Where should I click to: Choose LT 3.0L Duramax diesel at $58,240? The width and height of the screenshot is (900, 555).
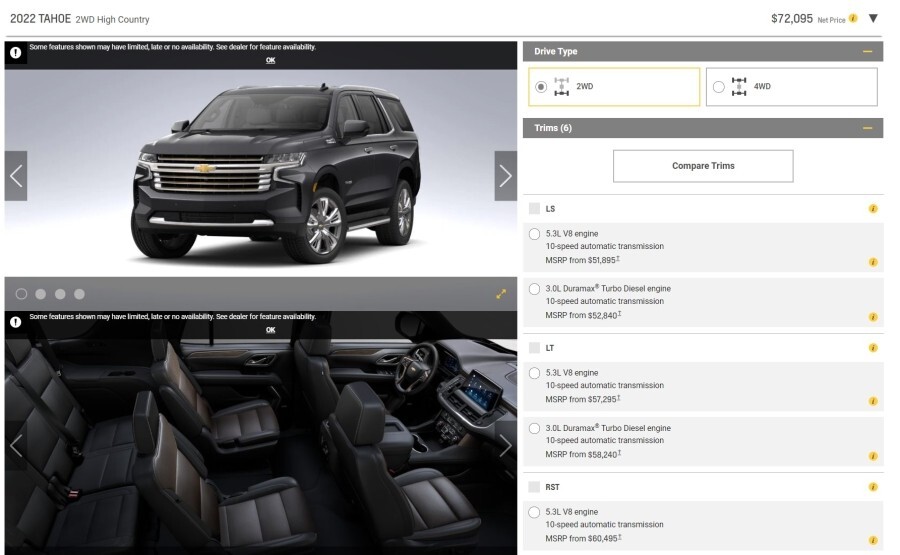click(534, 428)
